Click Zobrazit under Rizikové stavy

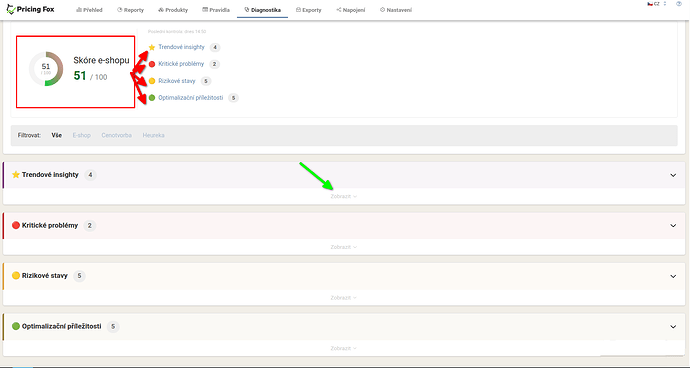point(343,298)
